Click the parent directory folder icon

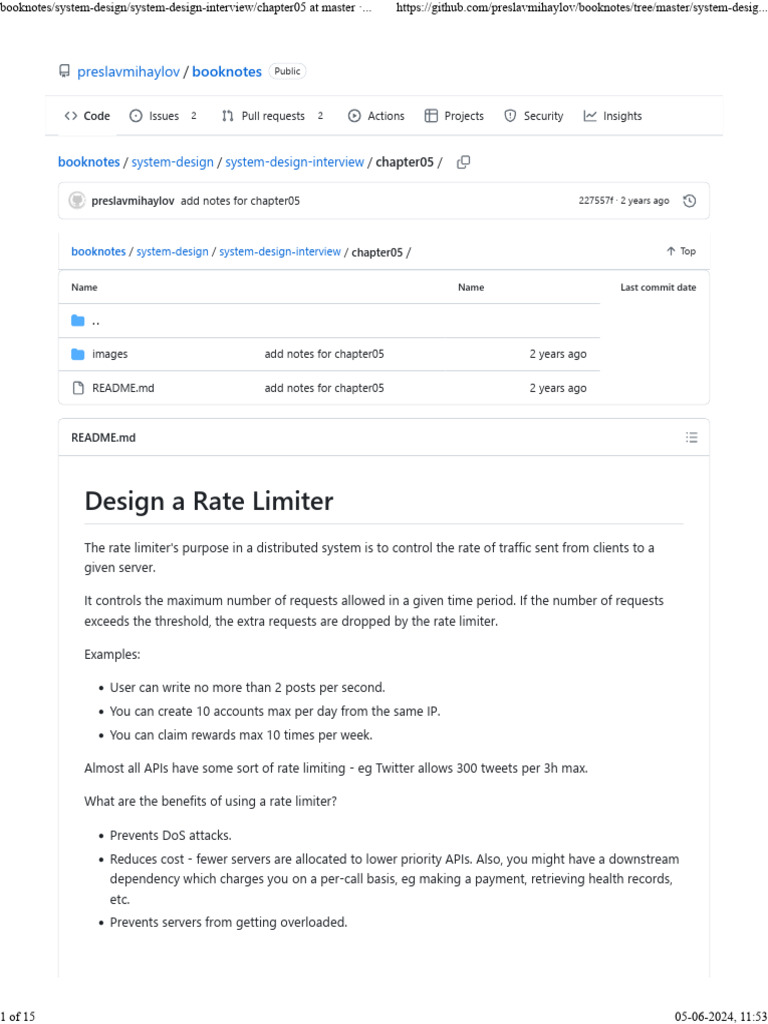click(78, 321)
